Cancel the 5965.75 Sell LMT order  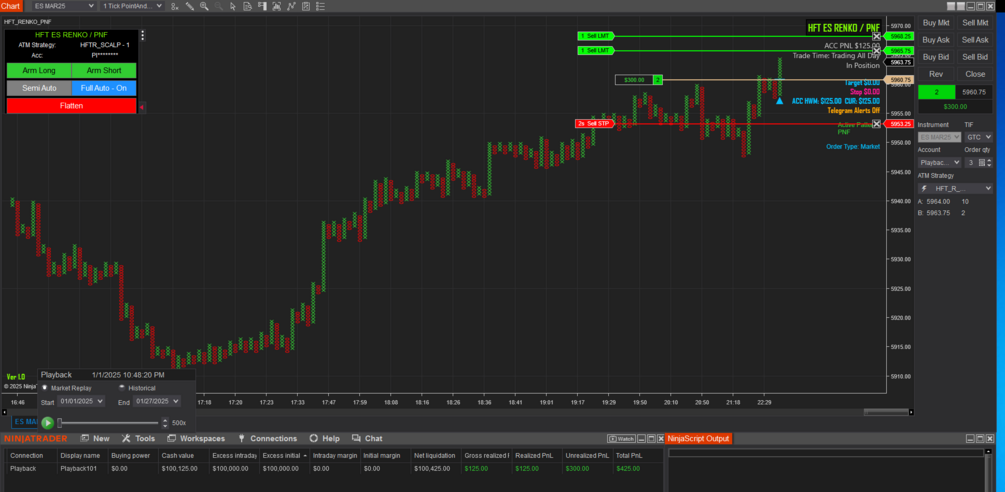(x=876, y=50)
